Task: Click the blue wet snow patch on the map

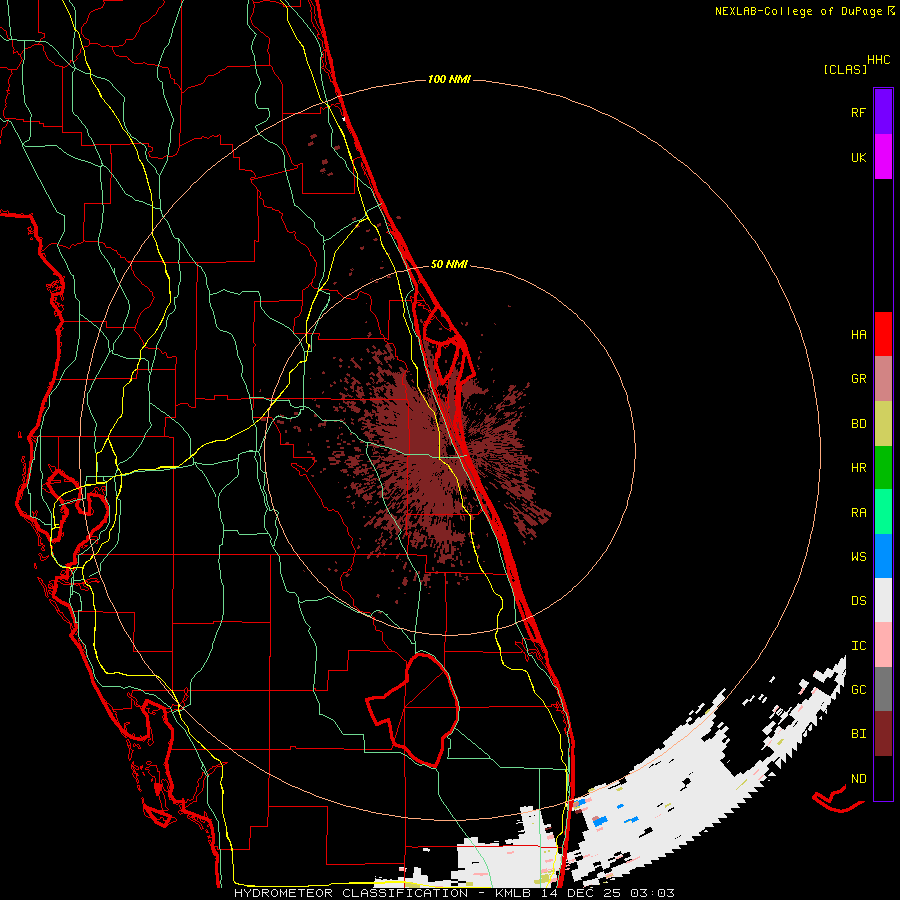Action: (600, 822)
